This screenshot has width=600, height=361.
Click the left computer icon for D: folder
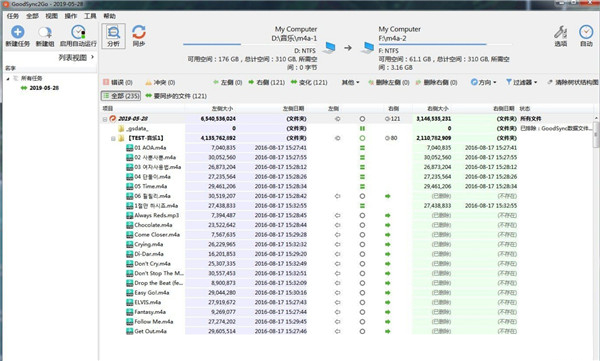click(x=329, y=48)
